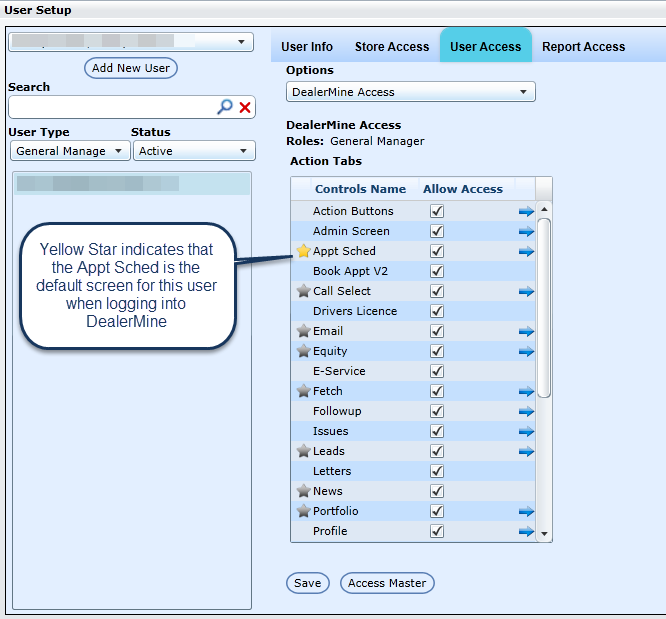Viewport: 666px width, 619px height.
Task: Click the Save button
Action: (307, 583)
